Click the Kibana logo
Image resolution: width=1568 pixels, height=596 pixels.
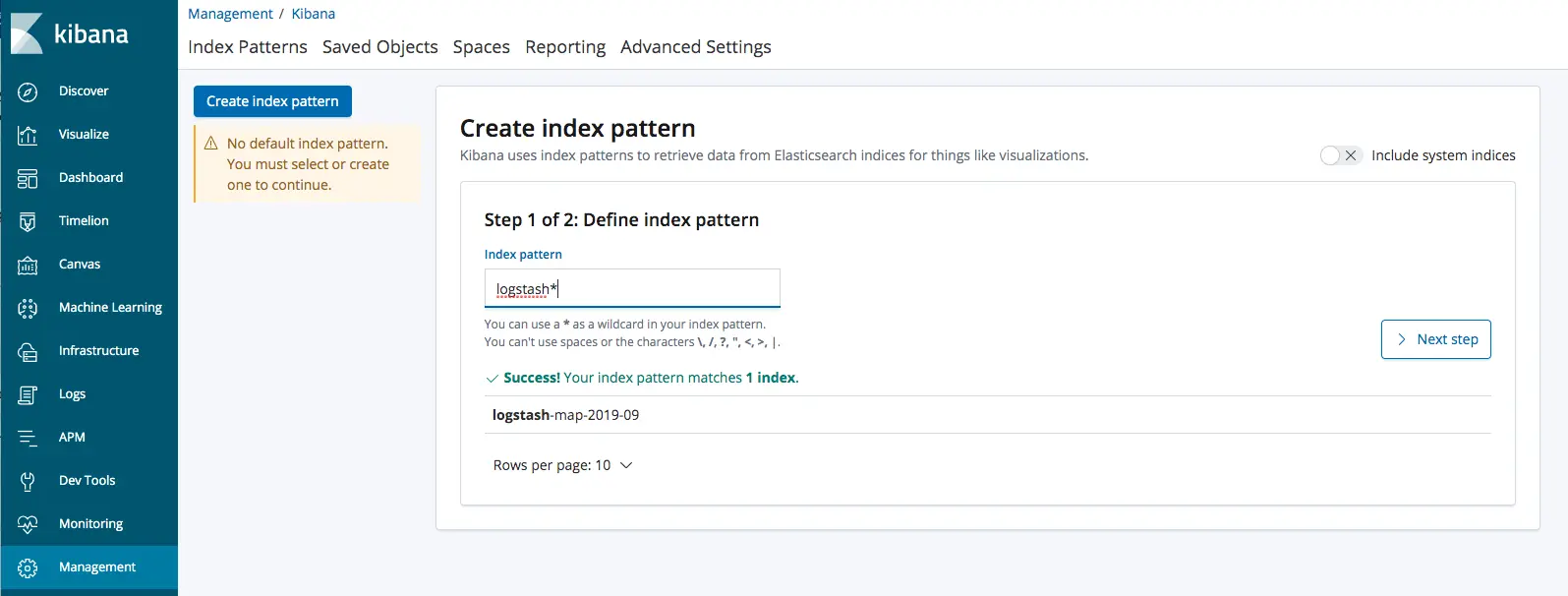pos(28,33)
